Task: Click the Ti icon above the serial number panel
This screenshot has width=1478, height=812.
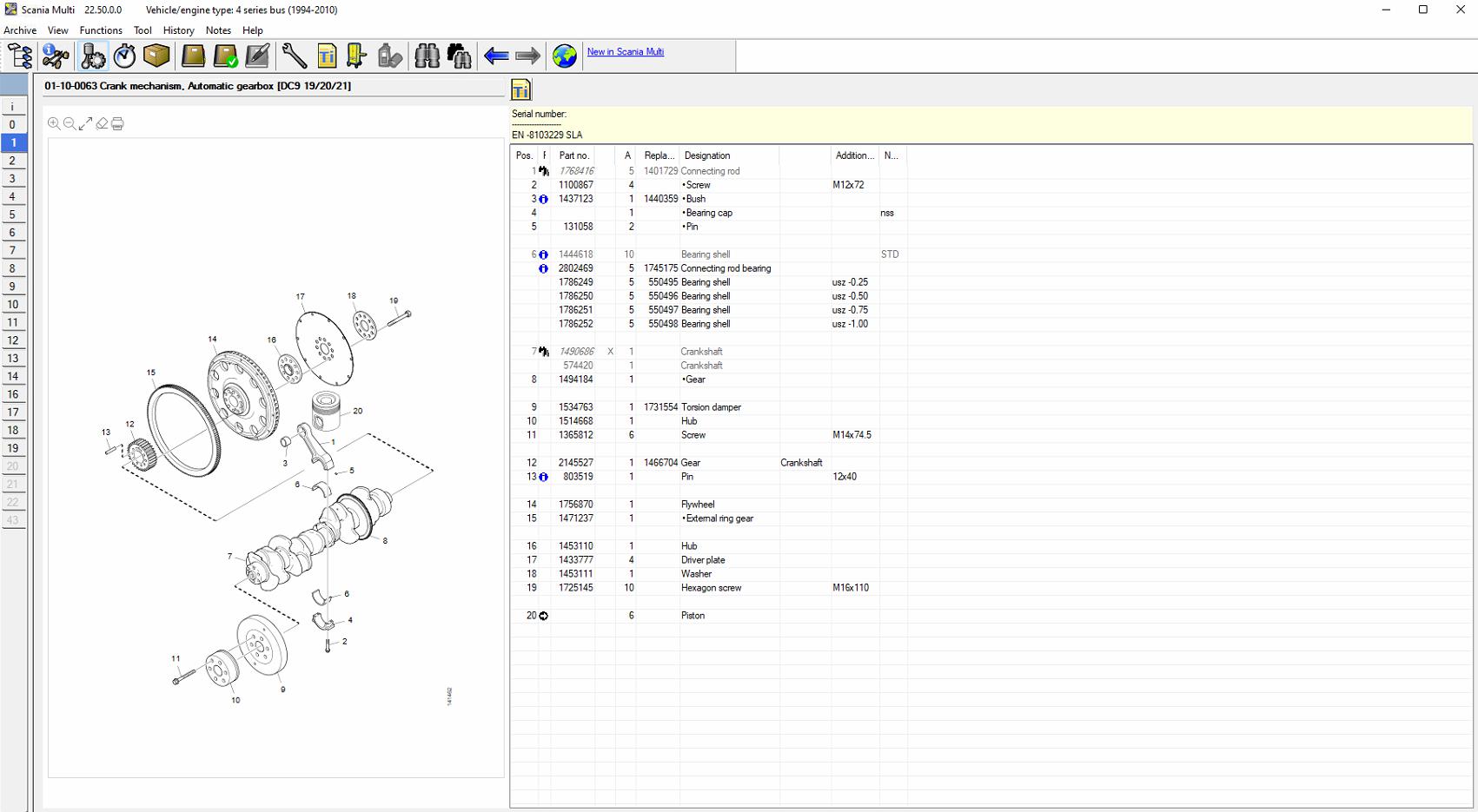Action: 520,89
